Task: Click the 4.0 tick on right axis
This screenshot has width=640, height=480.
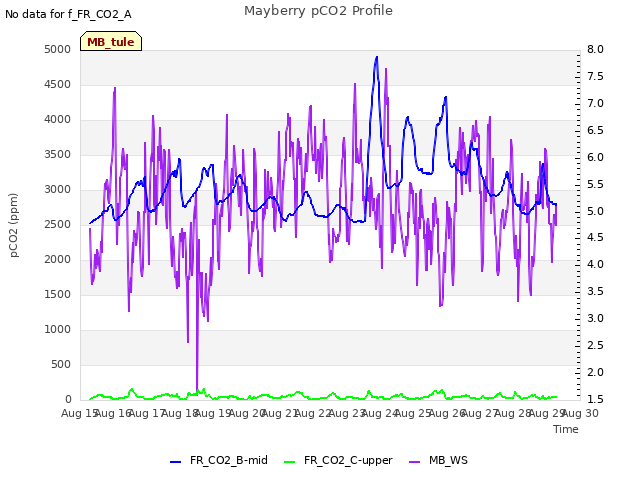Action: click(x=595, y=264)
